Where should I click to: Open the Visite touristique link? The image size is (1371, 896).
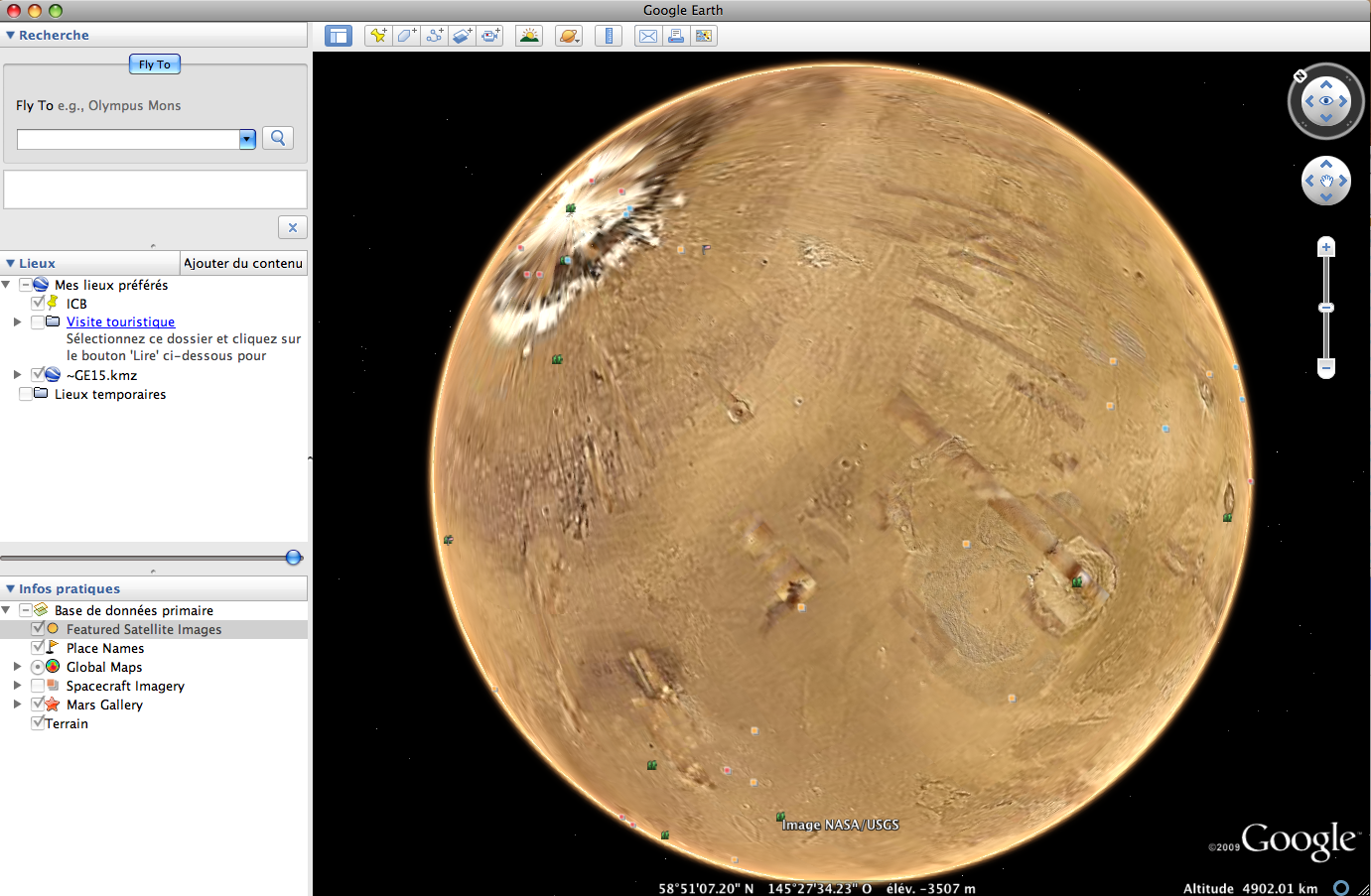(x=120, y=321)
